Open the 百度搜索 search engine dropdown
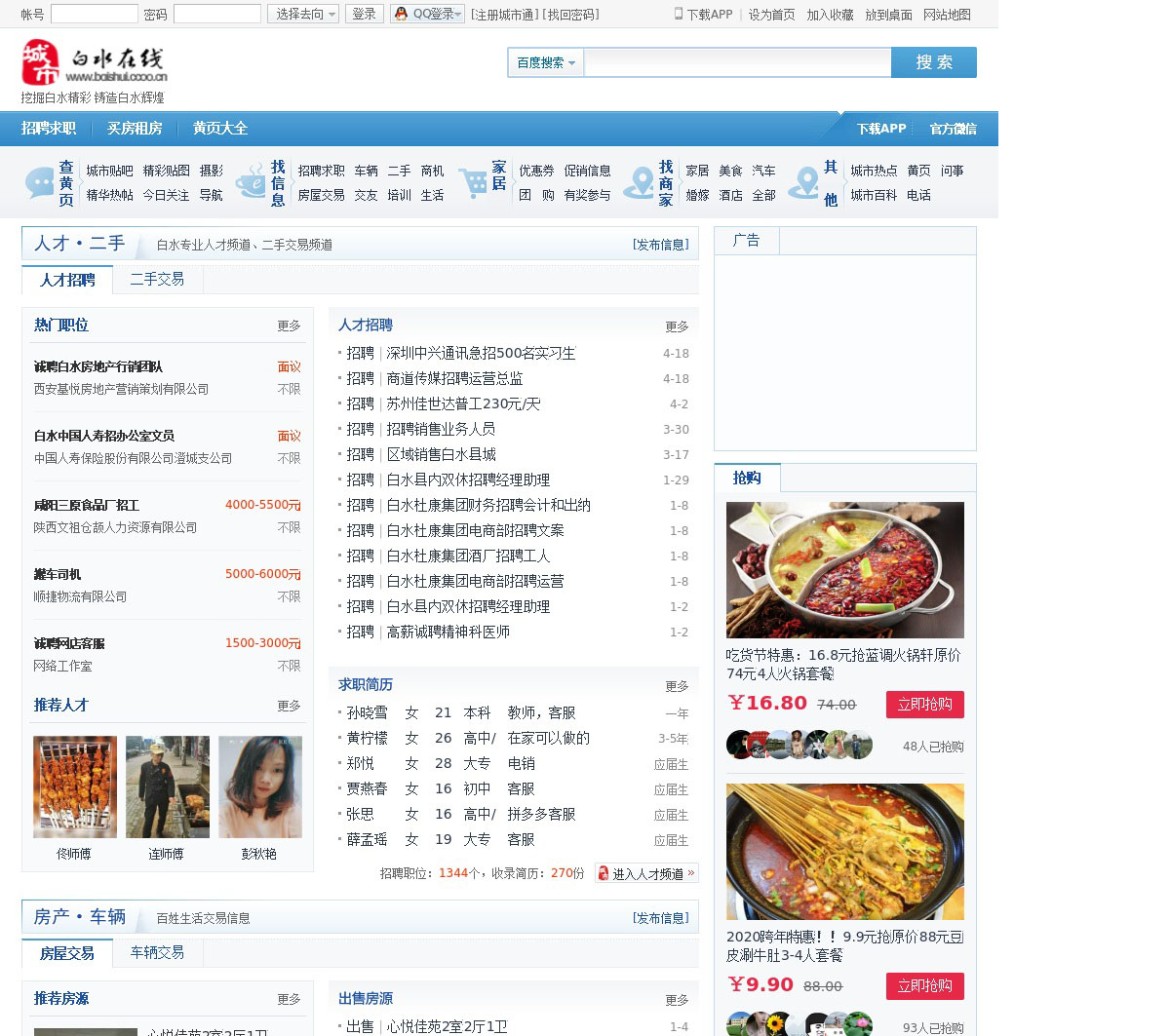This screenshot has width=1170, height=1036. point(546,62)
